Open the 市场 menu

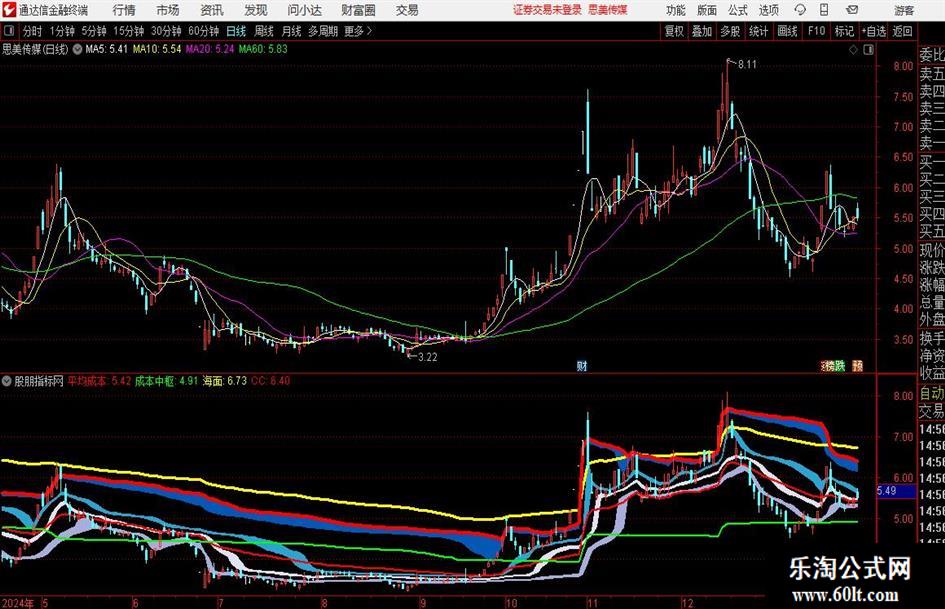tap(168, 10)
